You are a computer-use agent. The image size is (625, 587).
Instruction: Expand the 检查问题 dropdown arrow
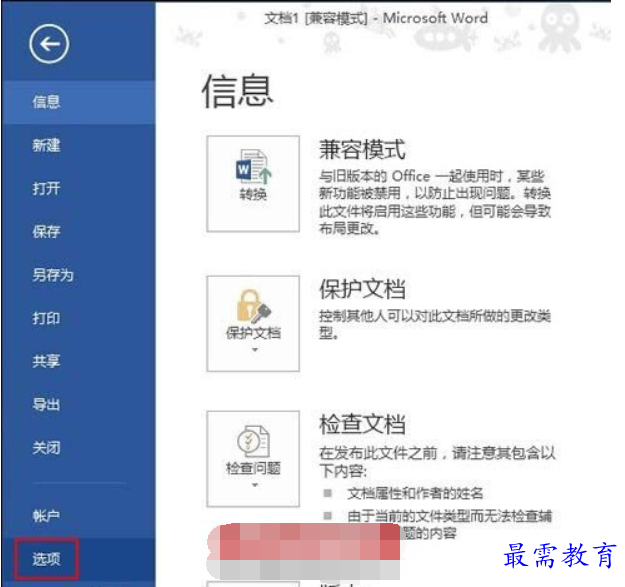coord(255,485)
